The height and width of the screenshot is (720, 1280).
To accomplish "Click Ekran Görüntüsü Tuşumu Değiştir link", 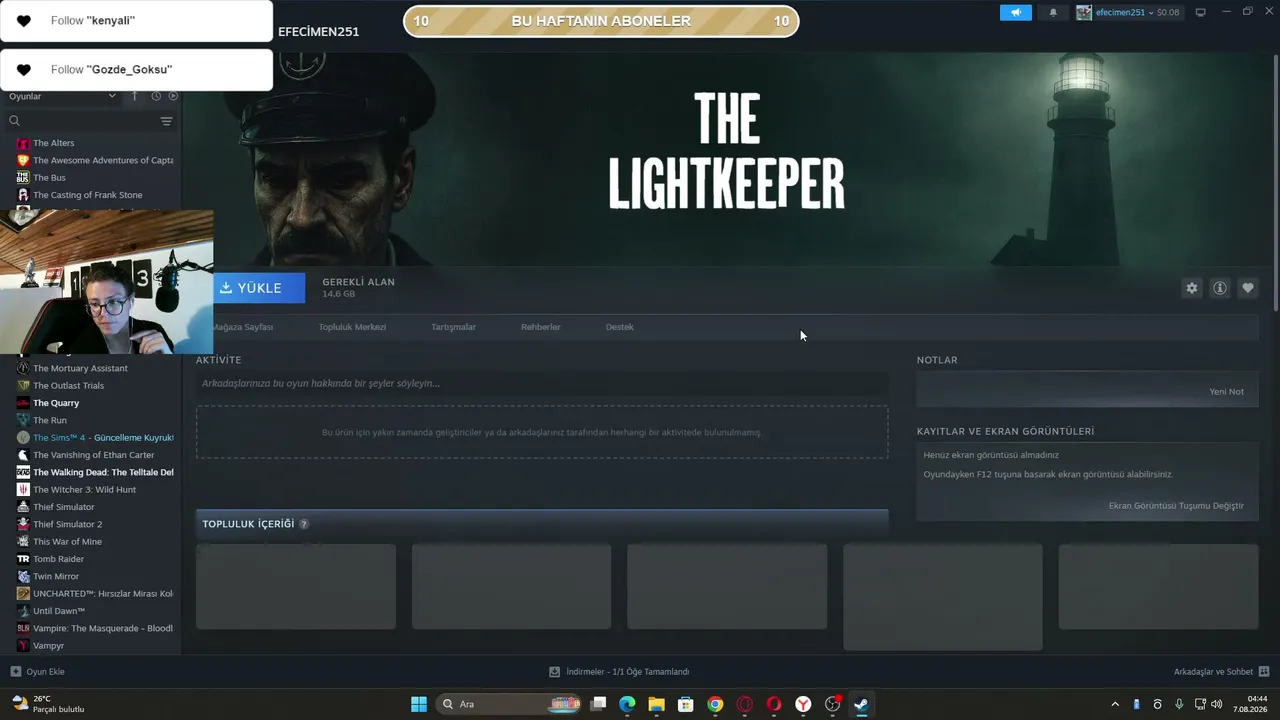I will 1176,506.
